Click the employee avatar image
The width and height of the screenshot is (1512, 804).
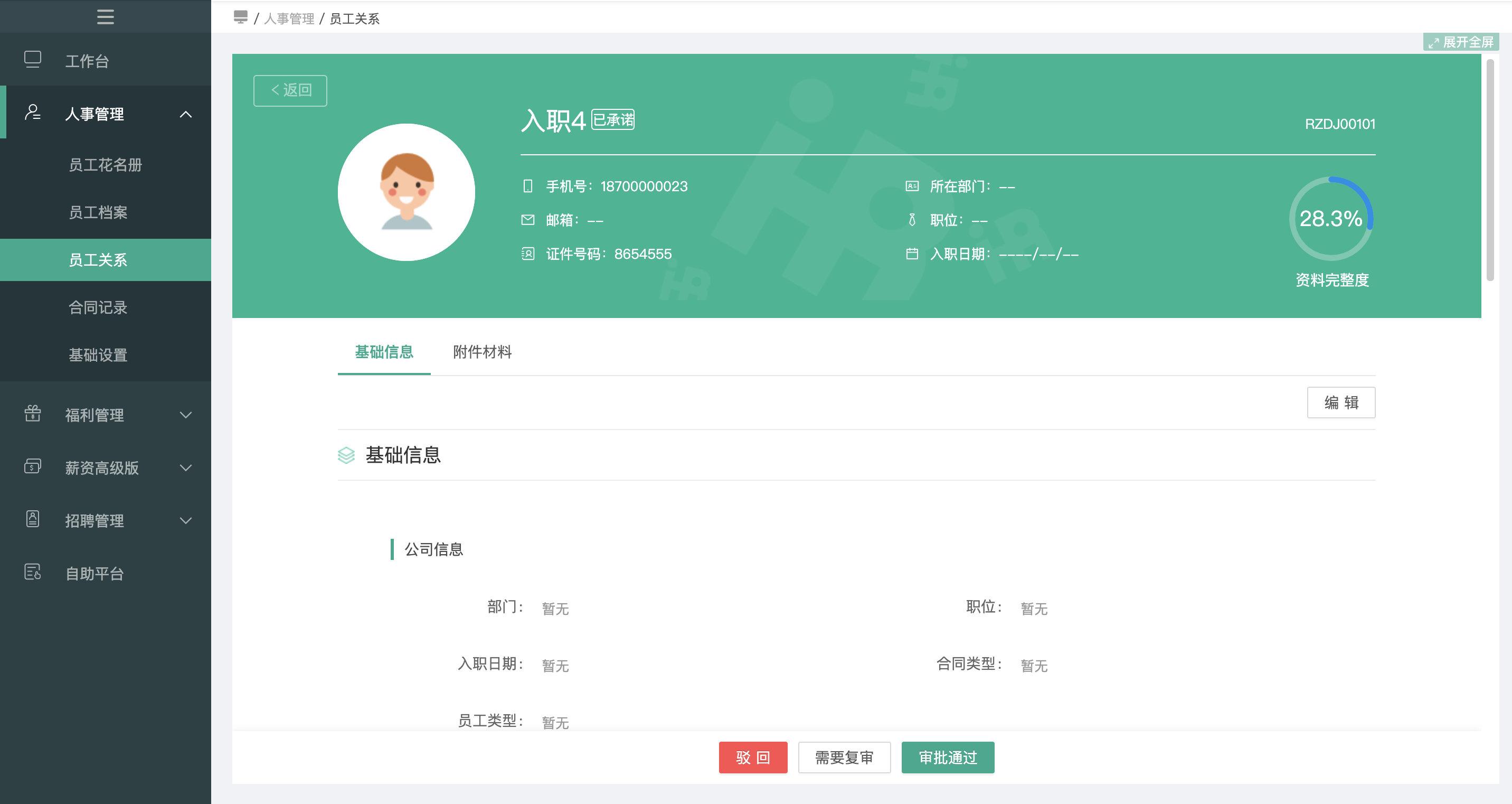(x=407, y=192)
